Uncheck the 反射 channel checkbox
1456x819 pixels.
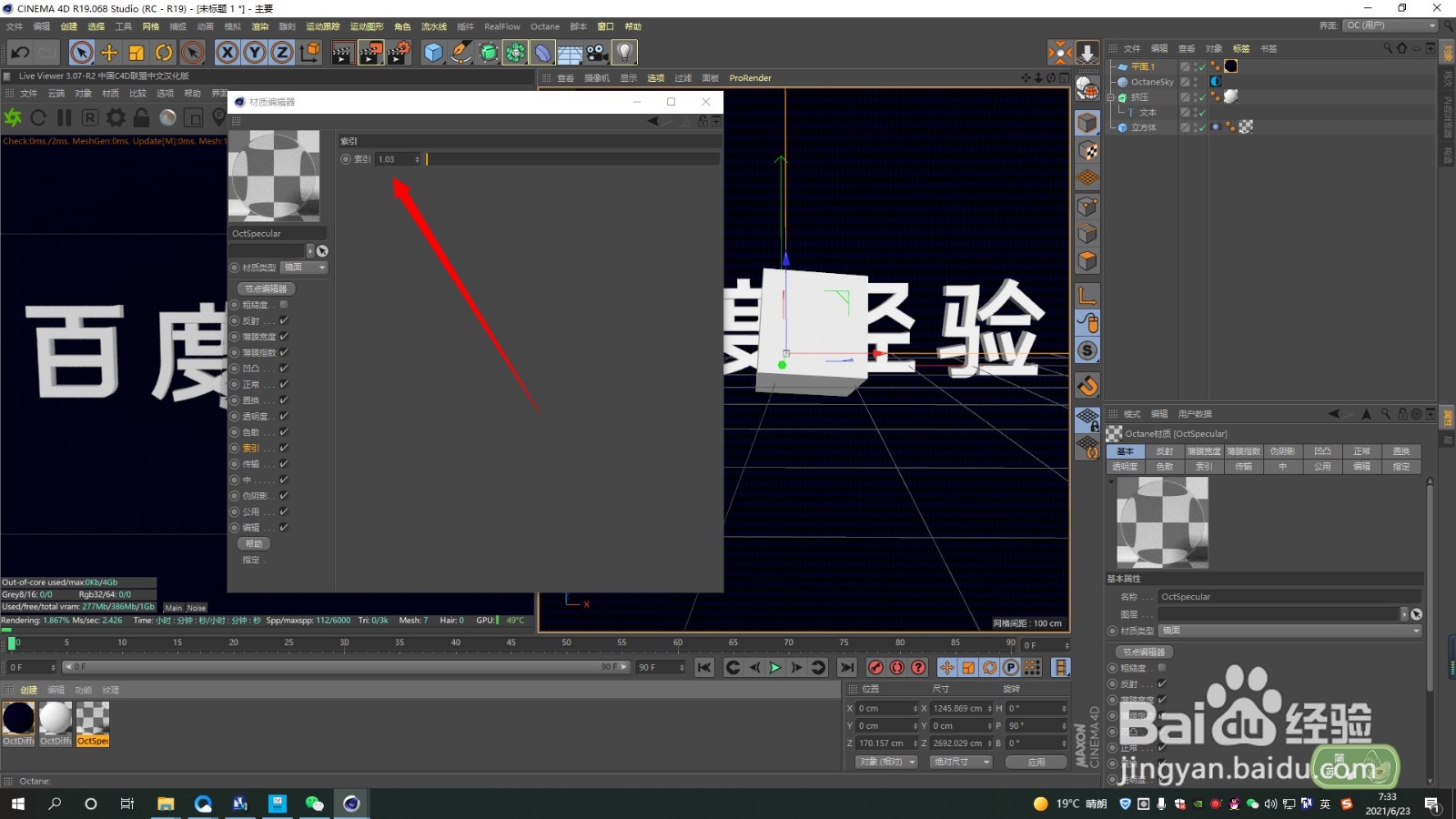(284, 320)
